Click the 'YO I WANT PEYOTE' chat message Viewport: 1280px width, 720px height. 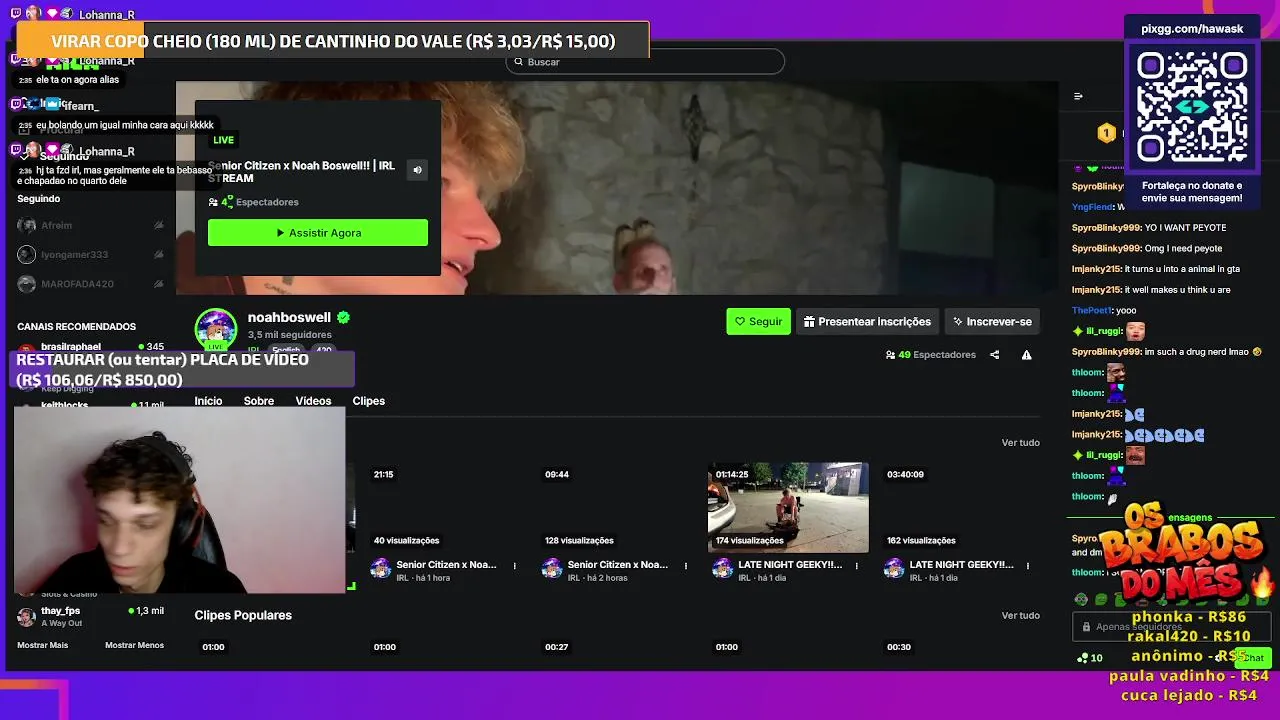pyautogui.click(x=1185, y=228)
